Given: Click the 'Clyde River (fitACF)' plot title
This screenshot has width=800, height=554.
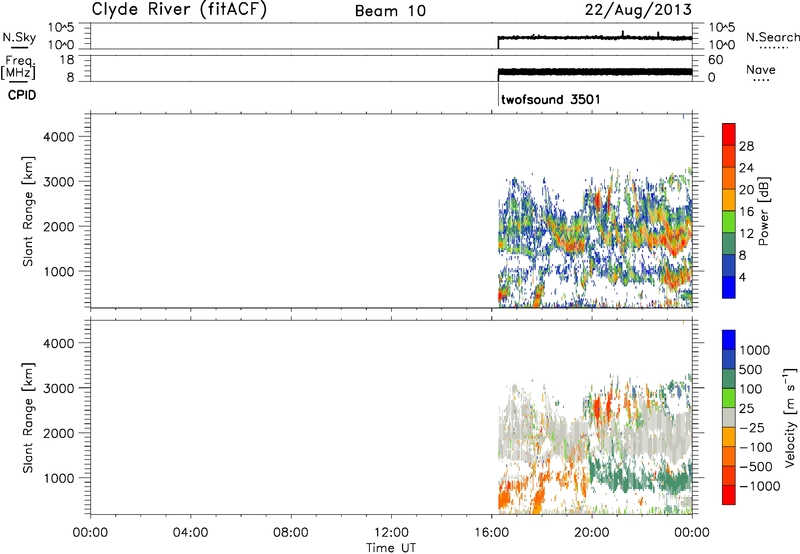Looking at the screenshot, I should pyautogui.click(x=179, y=9).
